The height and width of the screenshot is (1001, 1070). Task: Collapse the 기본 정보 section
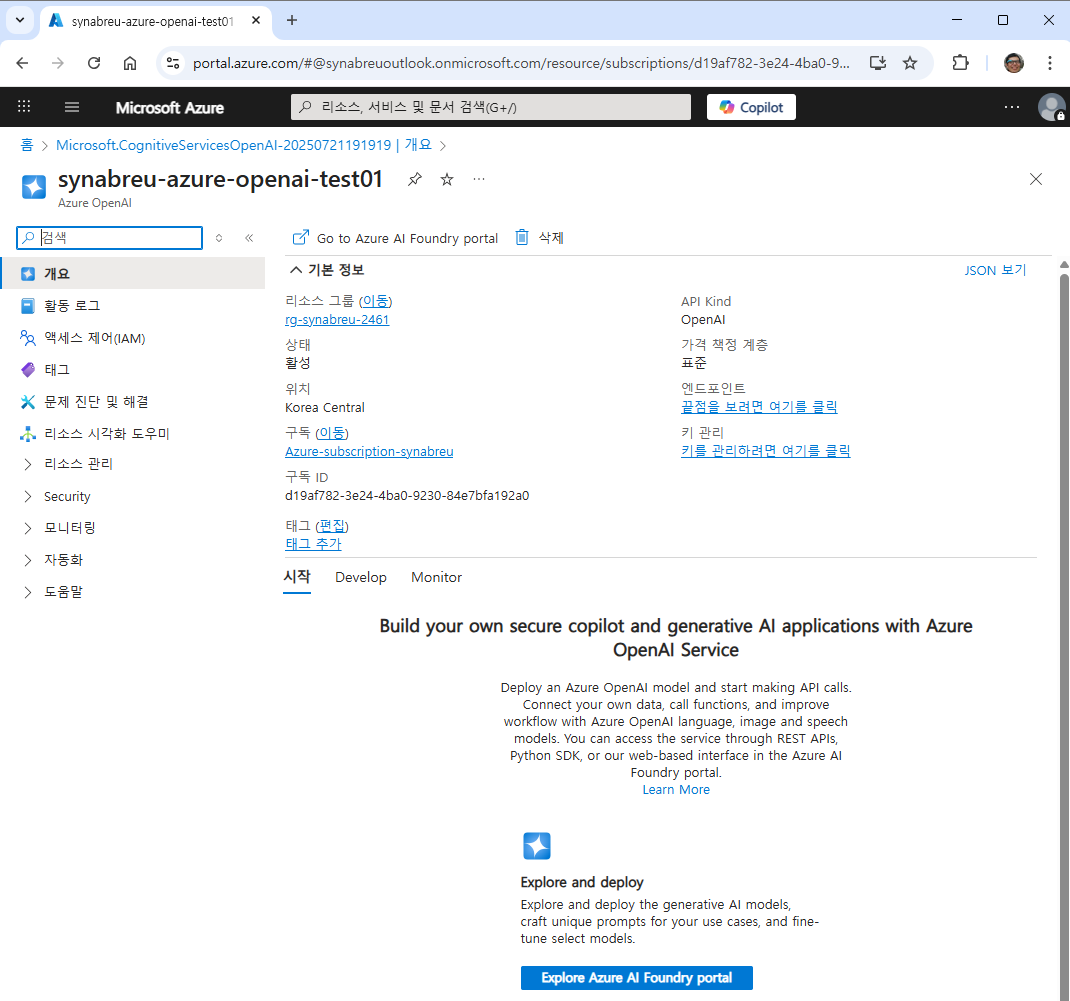click(x=326, y=270)
